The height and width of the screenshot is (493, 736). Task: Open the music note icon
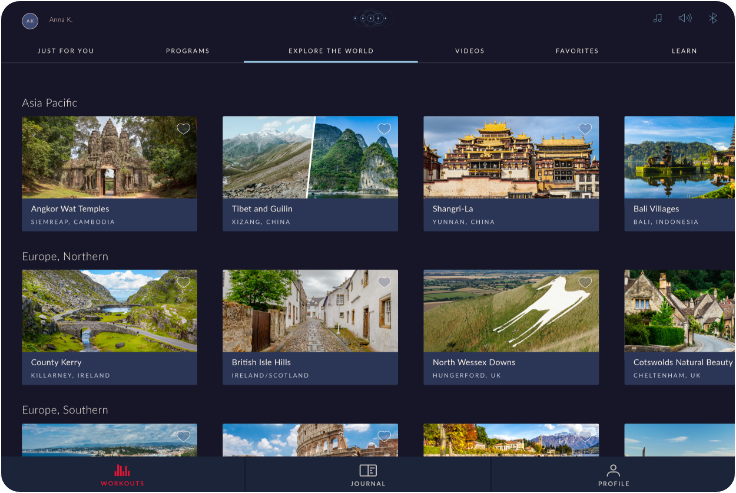point(657,18)
